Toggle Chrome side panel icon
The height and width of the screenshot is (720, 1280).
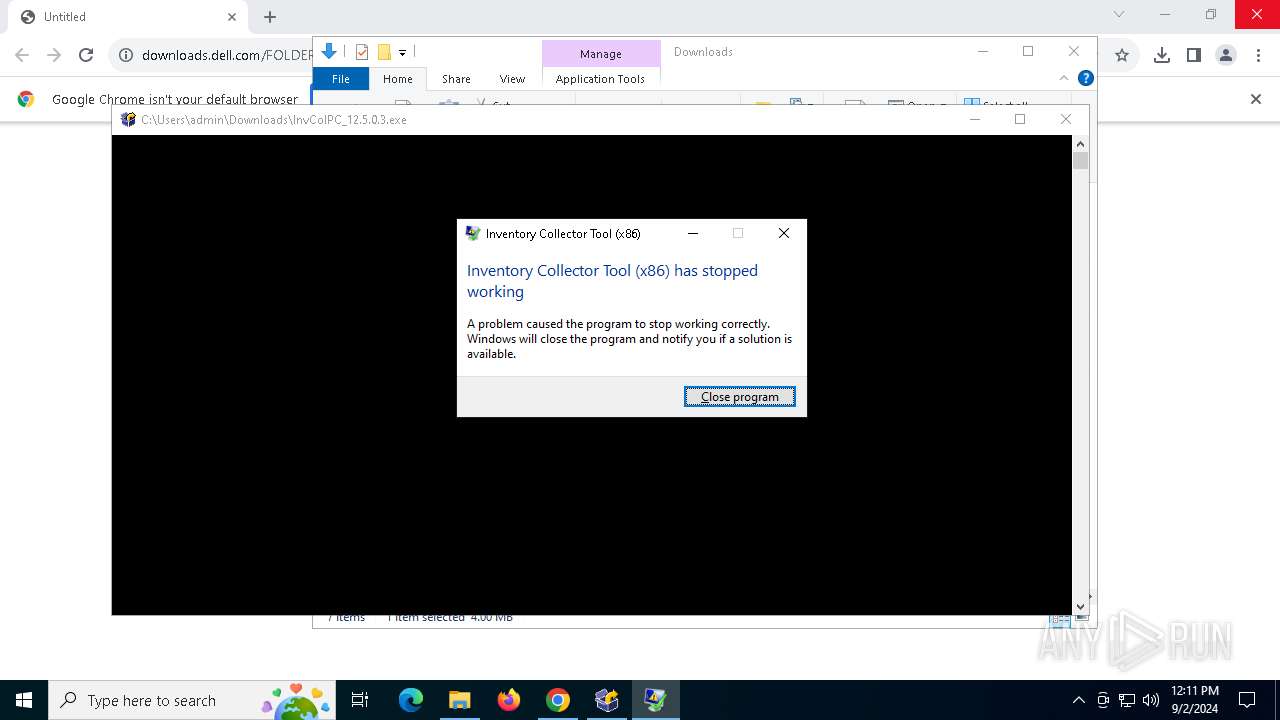coord(1193,55)
